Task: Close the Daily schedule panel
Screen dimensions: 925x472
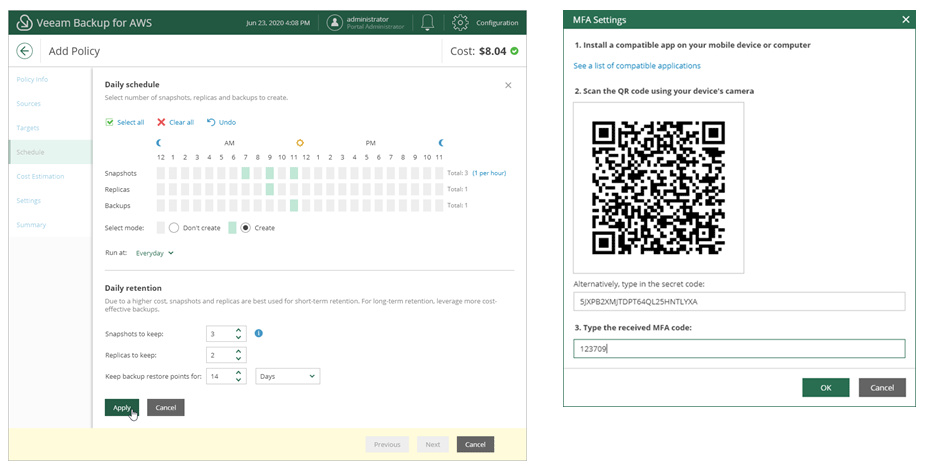Action: tap(508, 86)
